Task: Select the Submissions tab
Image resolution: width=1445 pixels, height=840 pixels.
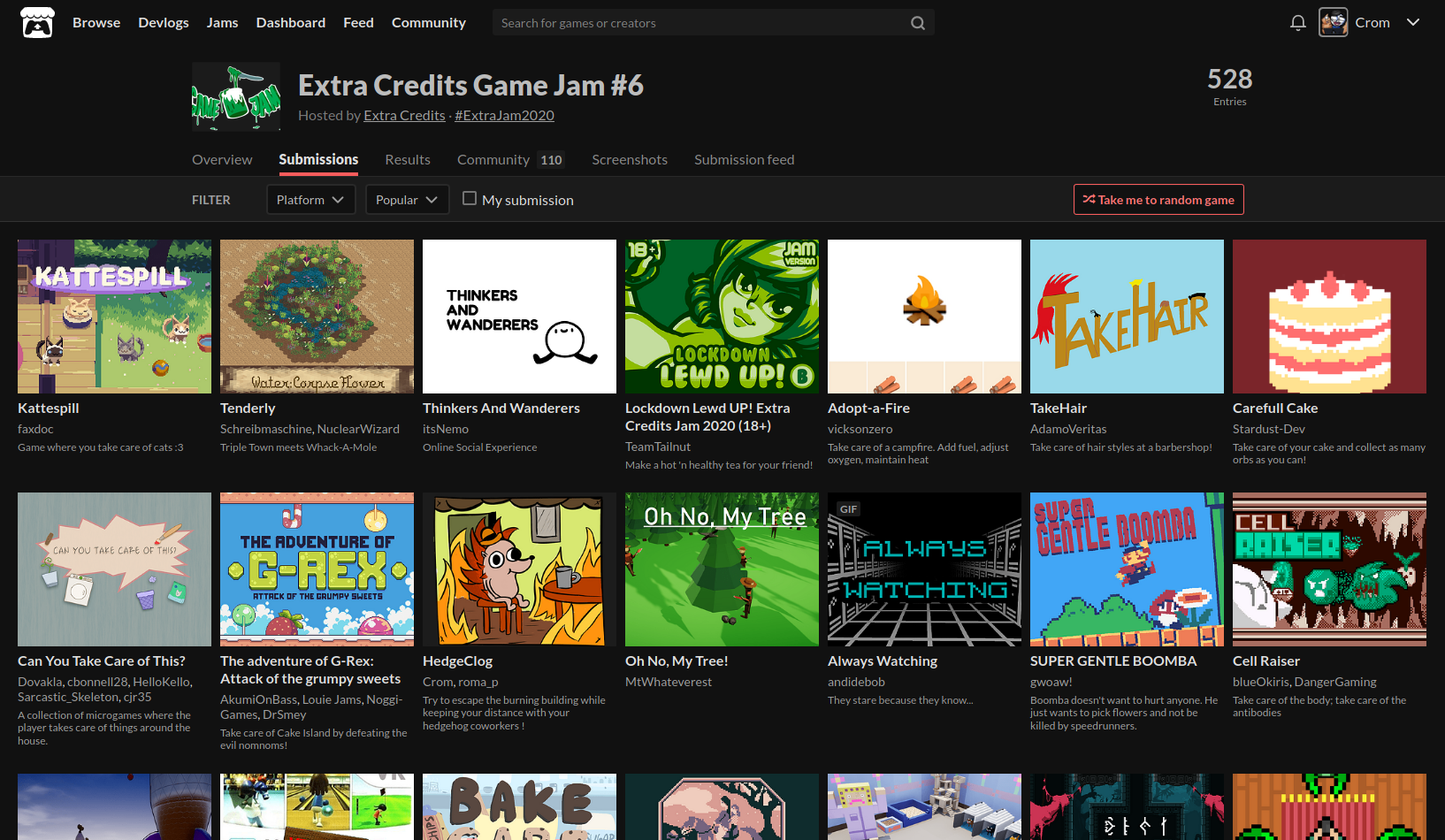Action: click(x=318, y=159)
